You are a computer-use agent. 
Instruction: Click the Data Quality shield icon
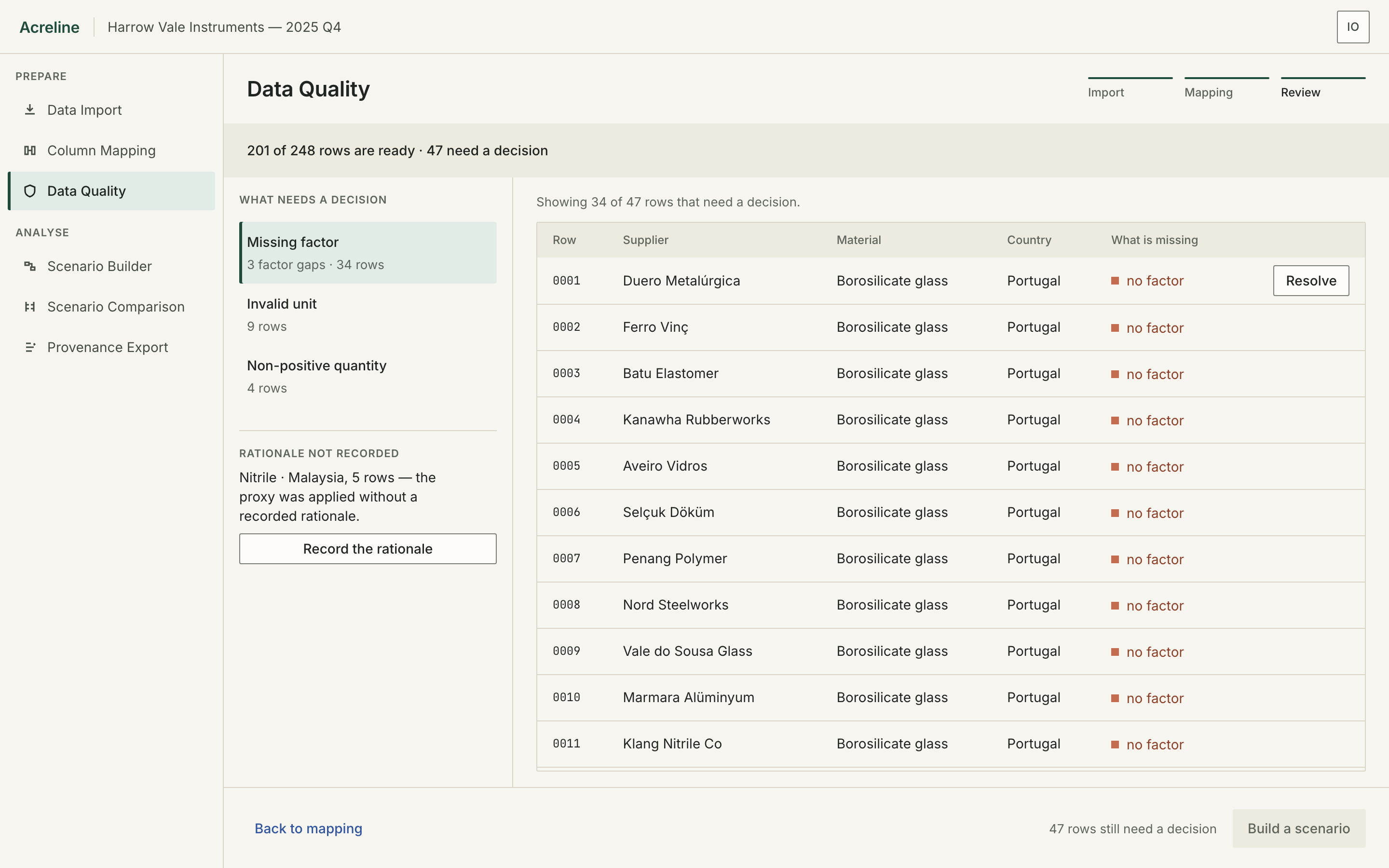coord(30,191)
